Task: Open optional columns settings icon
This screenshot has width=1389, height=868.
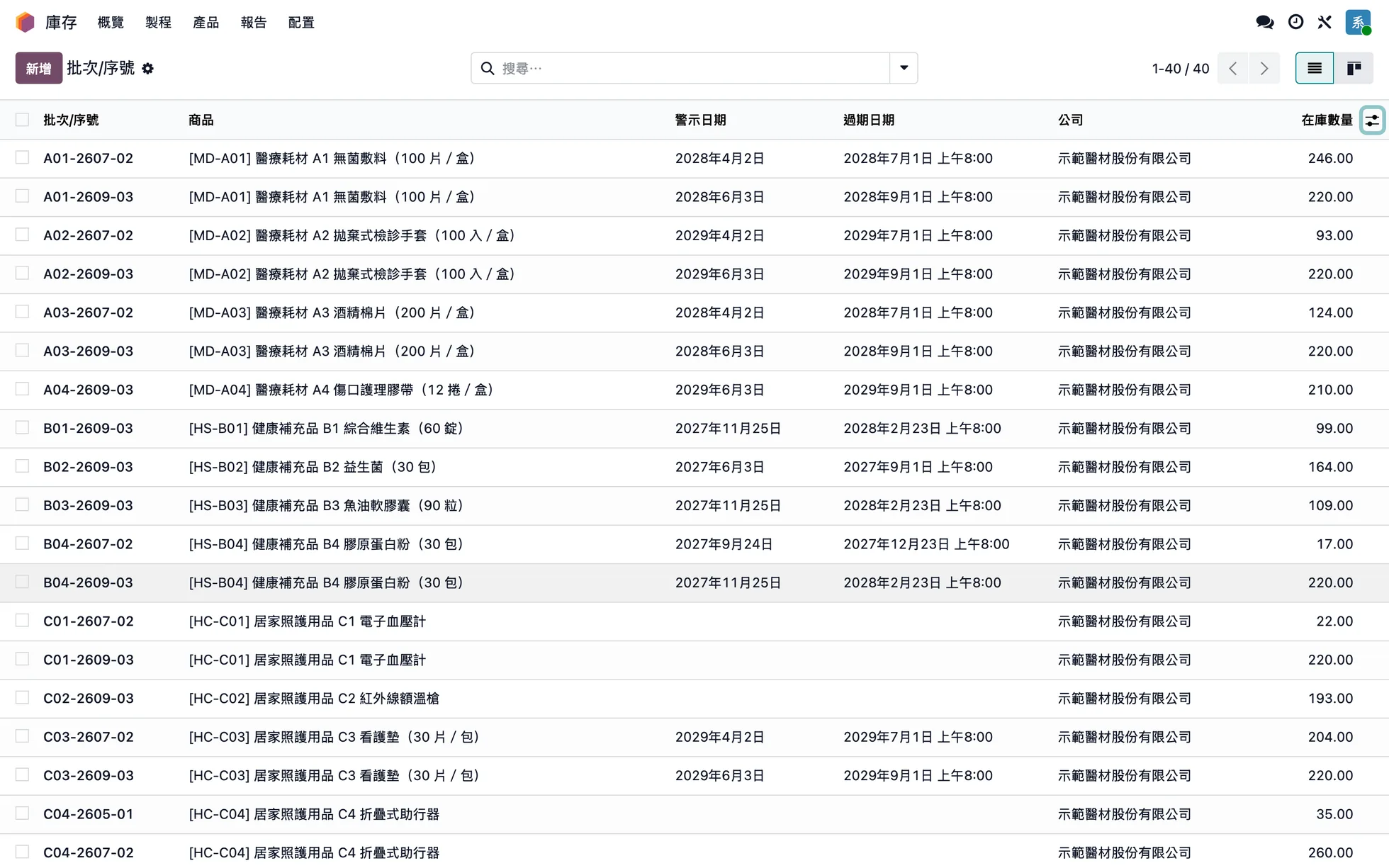Action: pyautogui.click(x=1372, y=120)
